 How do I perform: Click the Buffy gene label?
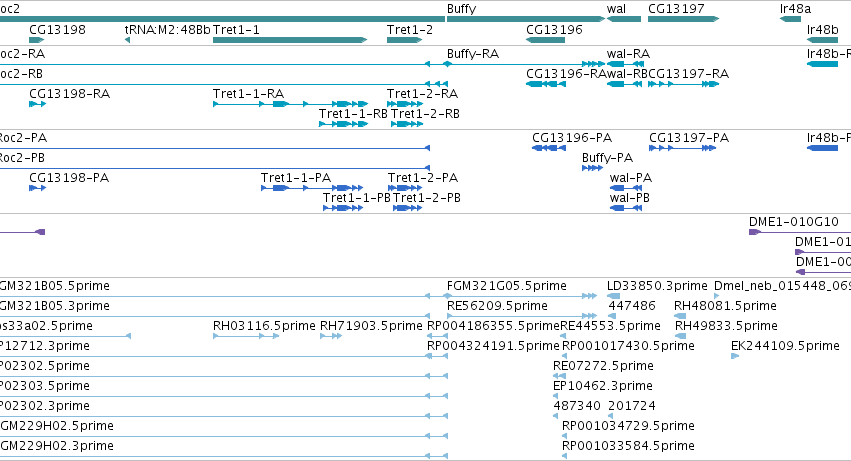tap(461, 9)
